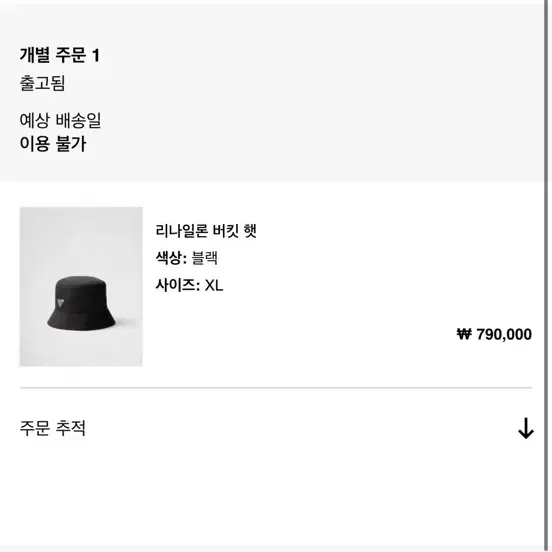The image size is (552, 552).
Task: Select the 이용 불가 delivery date text
Action: pos(53,143)
